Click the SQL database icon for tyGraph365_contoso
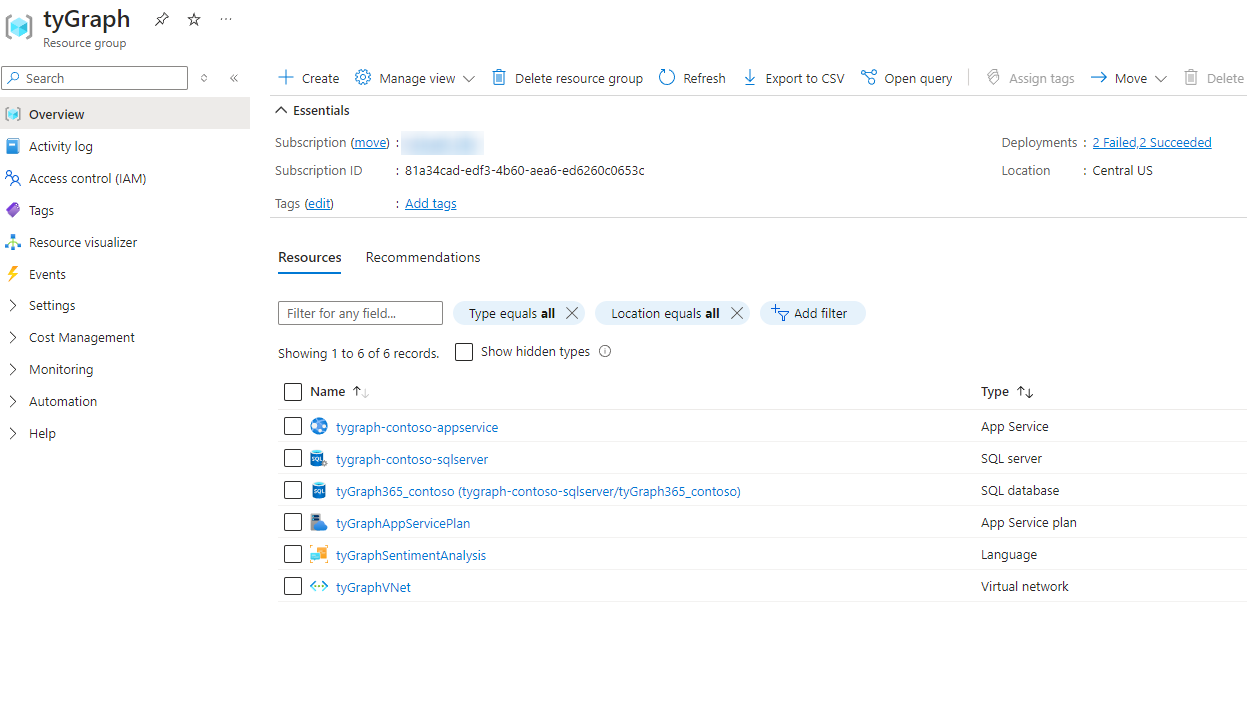Image resolution: width=1247 pixels, height=715 pixels. pyautogui.click(x=319, y=490)
